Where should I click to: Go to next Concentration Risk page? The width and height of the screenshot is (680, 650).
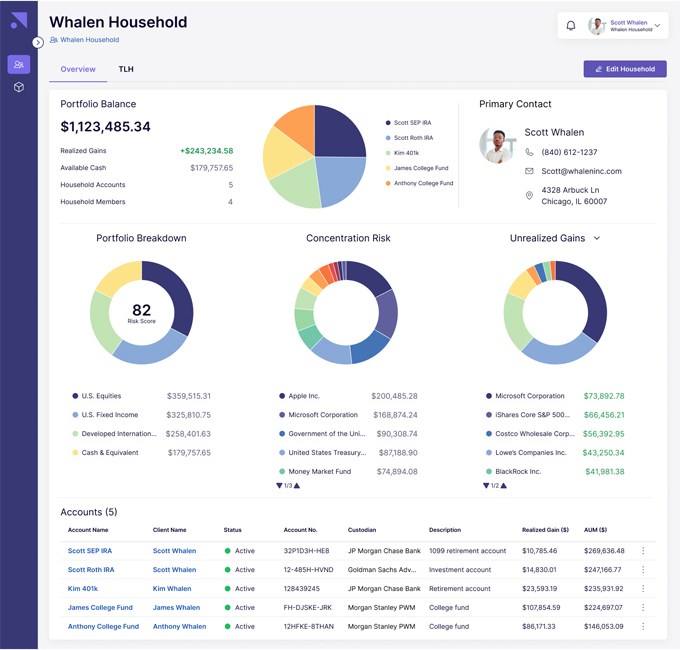click(297, 486)
